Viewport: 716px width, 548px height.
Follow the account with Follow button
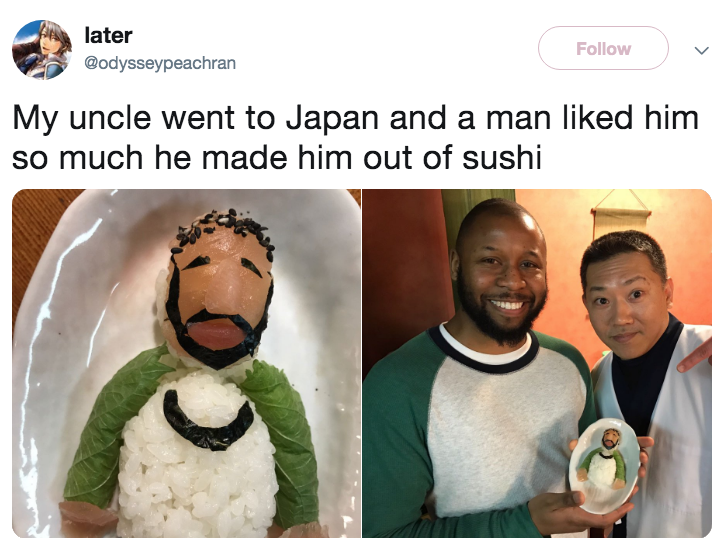pyautogui.click(x=603, y=48)
